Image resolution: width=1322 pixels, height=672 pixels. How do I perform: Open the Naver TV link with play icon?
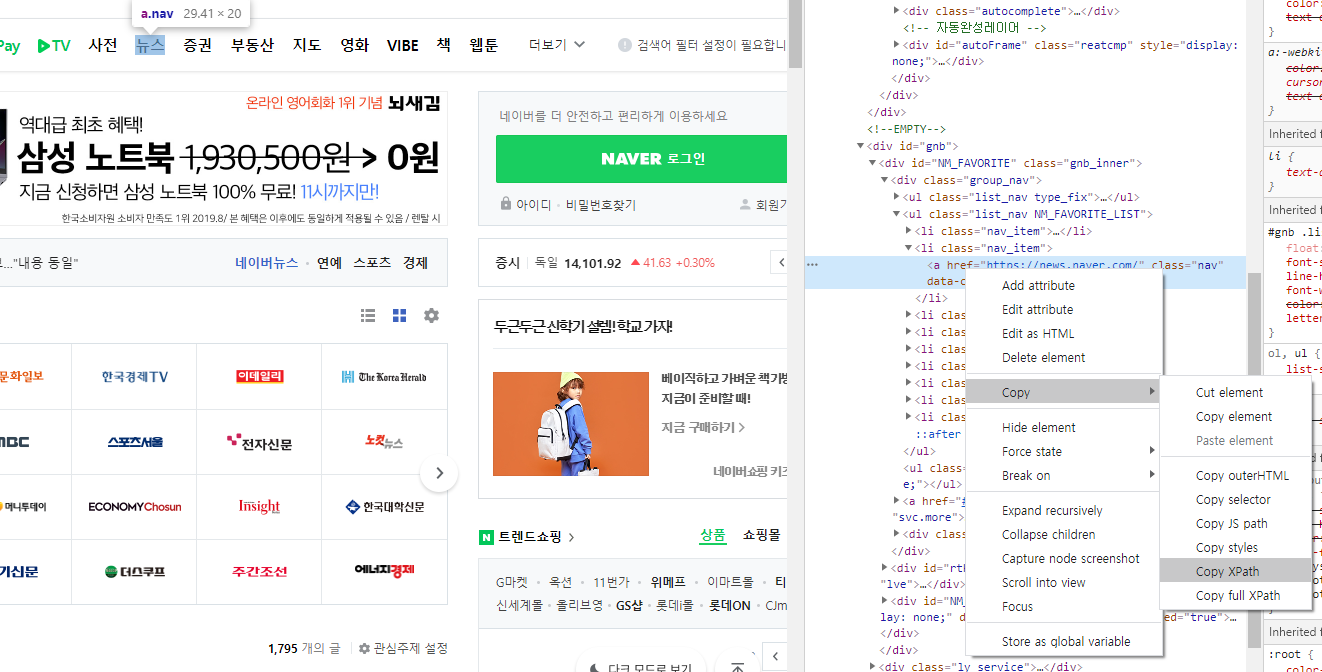[54, 46]
